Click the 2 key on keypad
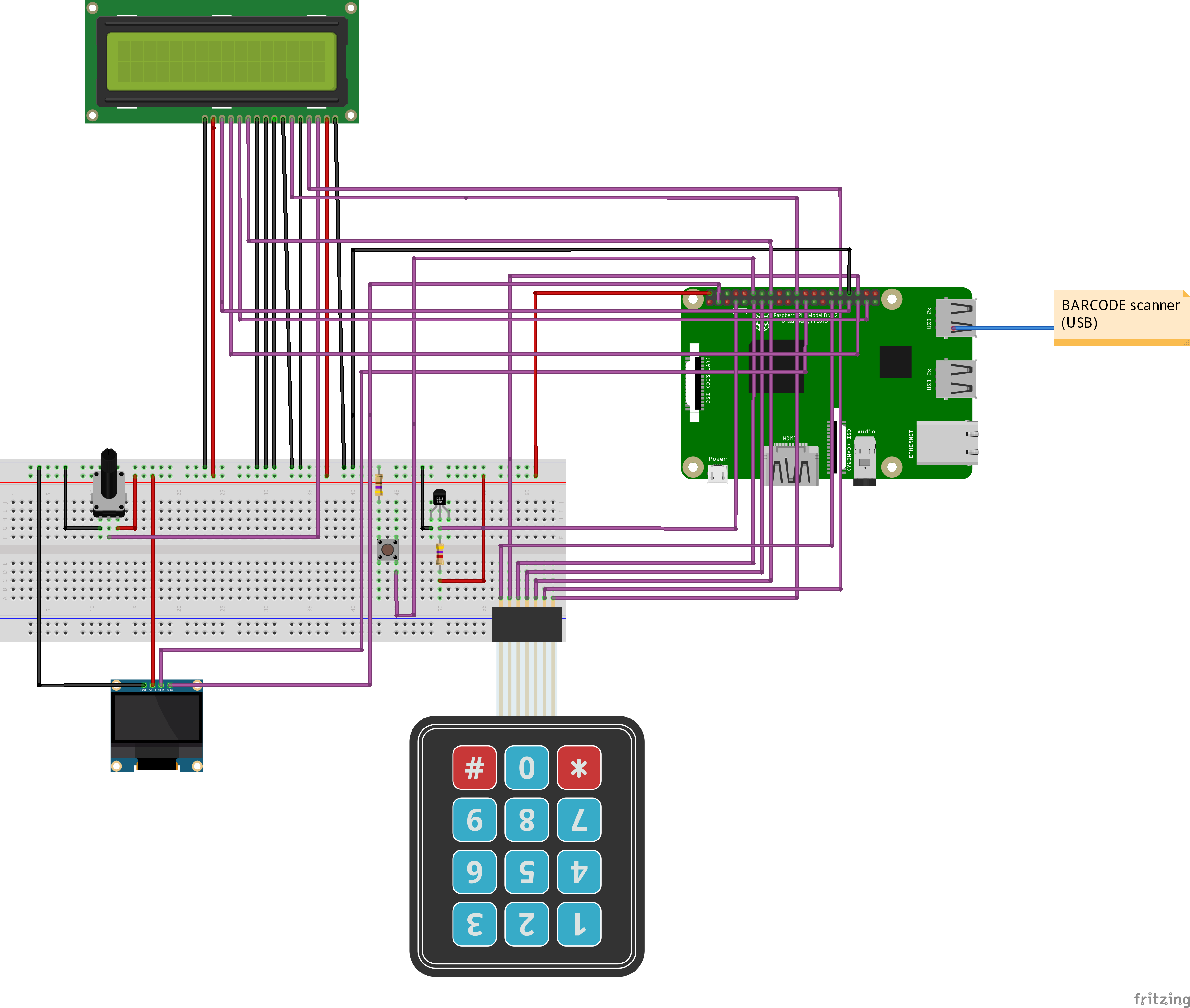The width and height of the screenshot is (1190, 1008). (x=527, y=924)
